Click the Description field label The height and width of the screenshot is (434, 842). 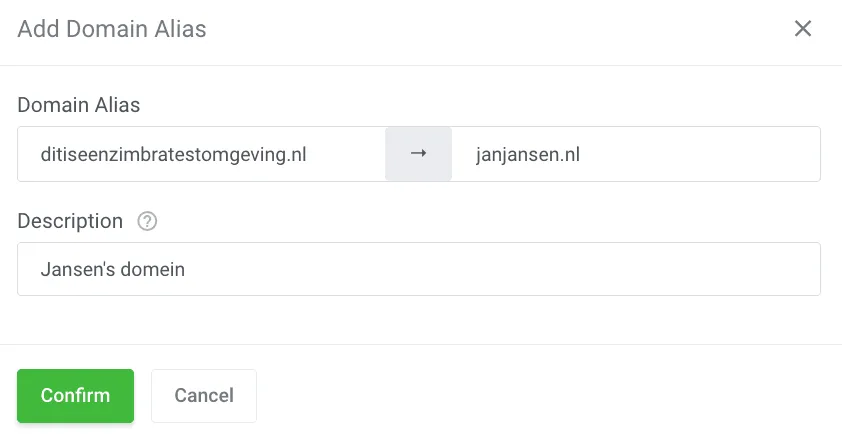pos(70,221)
